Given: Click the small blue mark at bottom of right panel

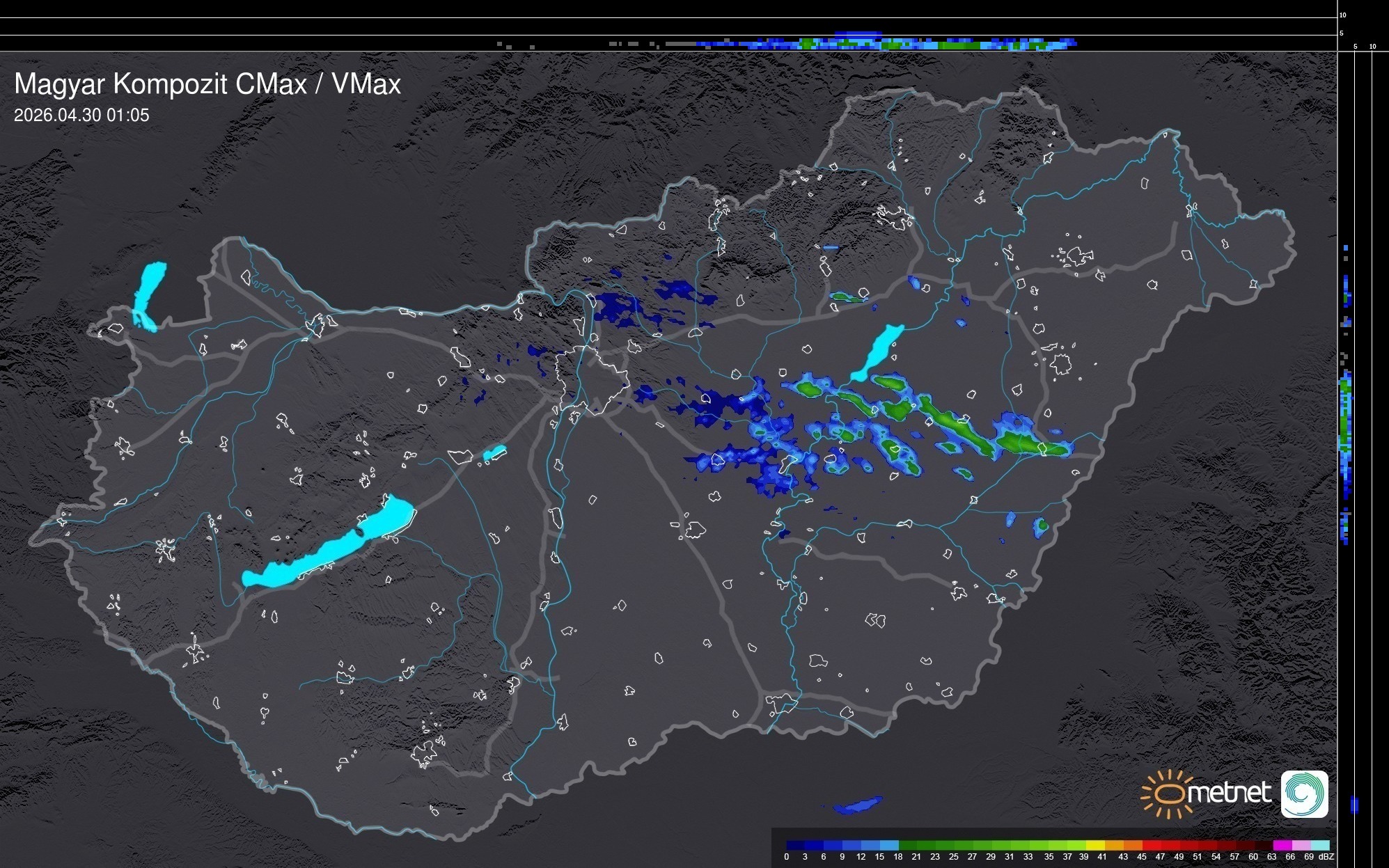Looking at the screenshot, I should (x=1354, y=805).
